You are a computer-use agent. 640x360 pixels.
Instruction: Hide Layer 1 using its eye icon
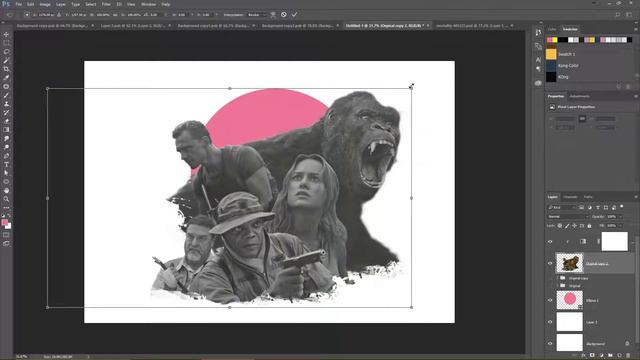pos(550,322)
